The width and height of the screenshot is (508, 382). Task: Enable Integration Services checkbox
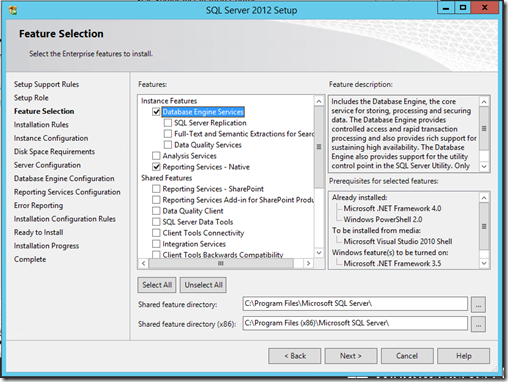coord(156,244)
